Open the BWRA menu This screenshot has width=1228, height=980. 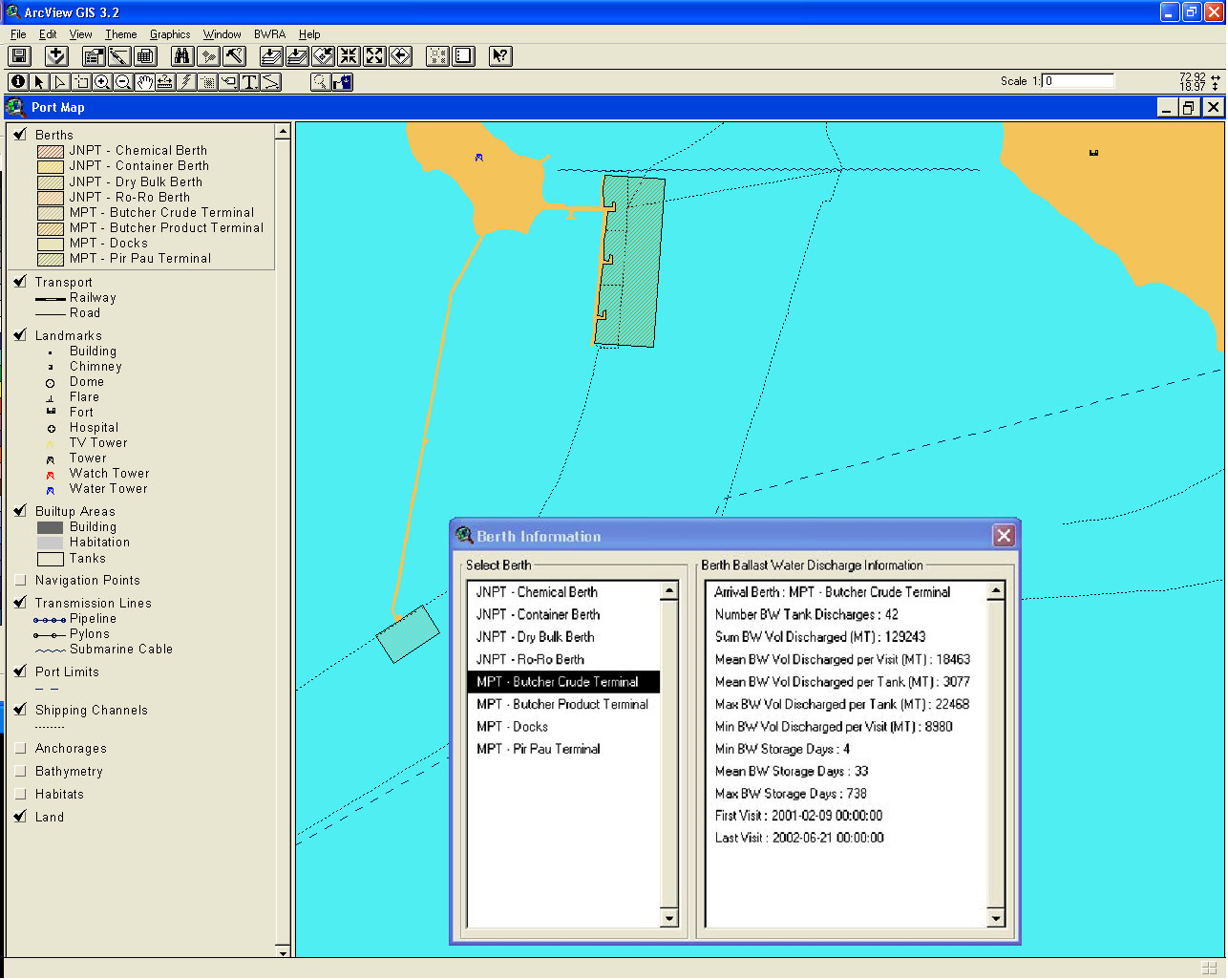tap(269, 34)
